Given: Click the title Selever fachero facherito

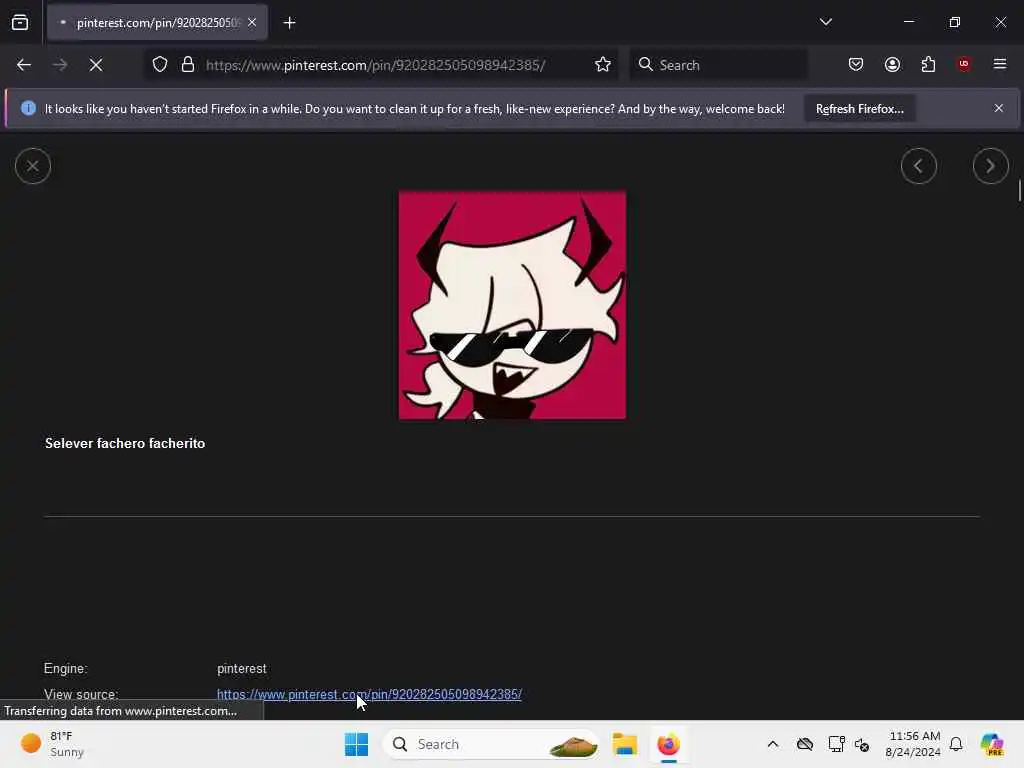Looking at the screenshot, I should click(125, 443).
